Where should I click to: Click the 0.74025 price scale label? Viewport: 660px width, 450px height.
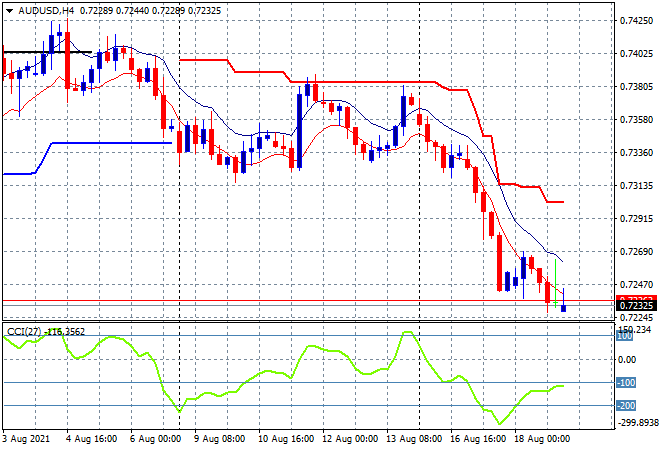click(x=636, y=53)
